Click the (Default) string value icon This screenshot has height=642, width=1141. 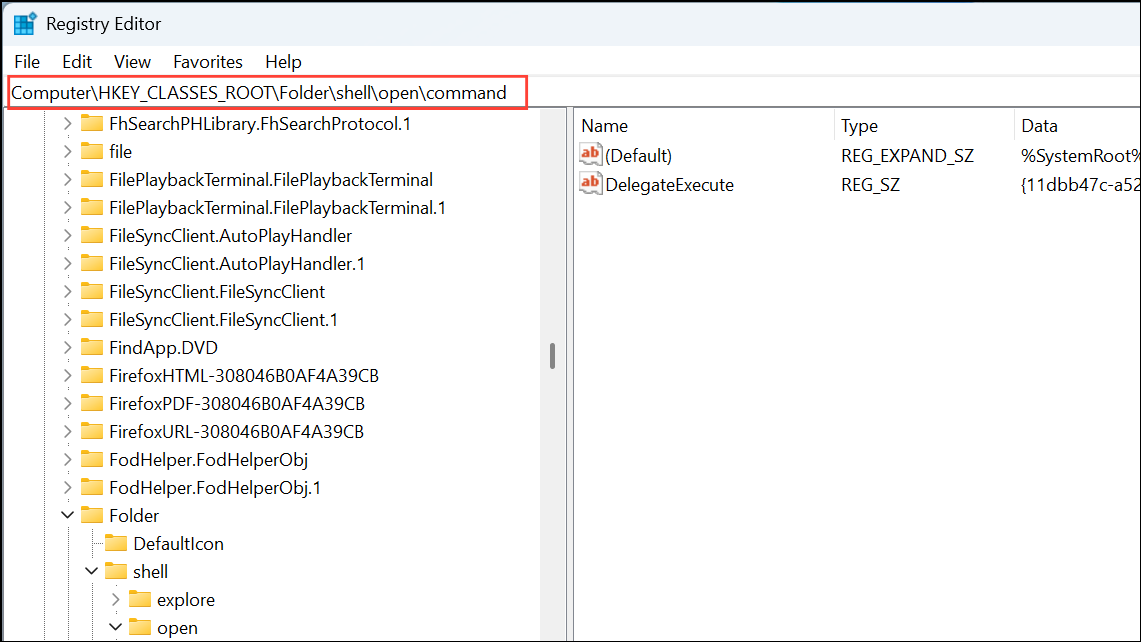pyautogui.click(x=591, y=154)
